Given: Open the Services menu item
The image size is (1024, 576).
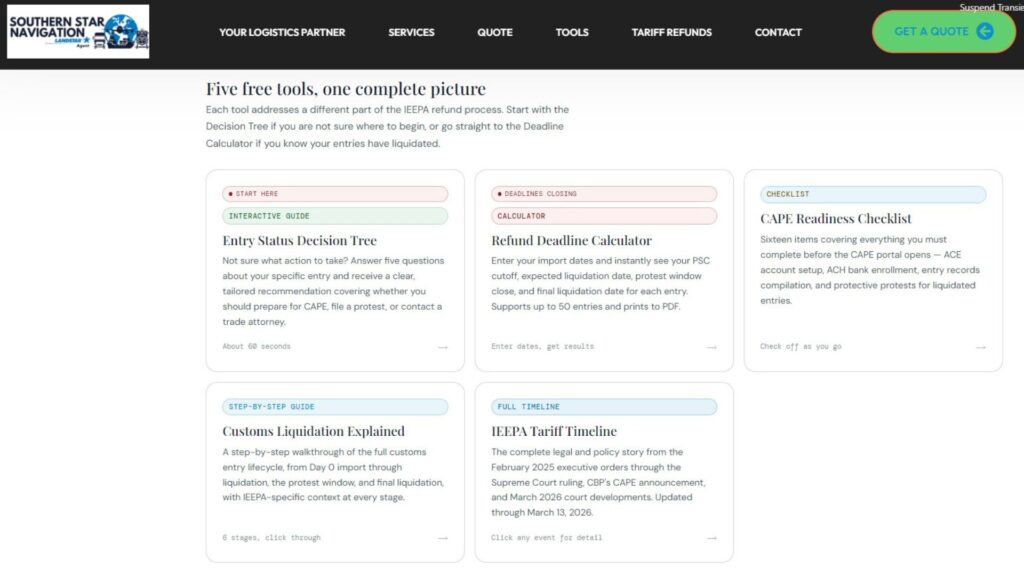Looking at the screenshot, I should [x=411, y=32].
